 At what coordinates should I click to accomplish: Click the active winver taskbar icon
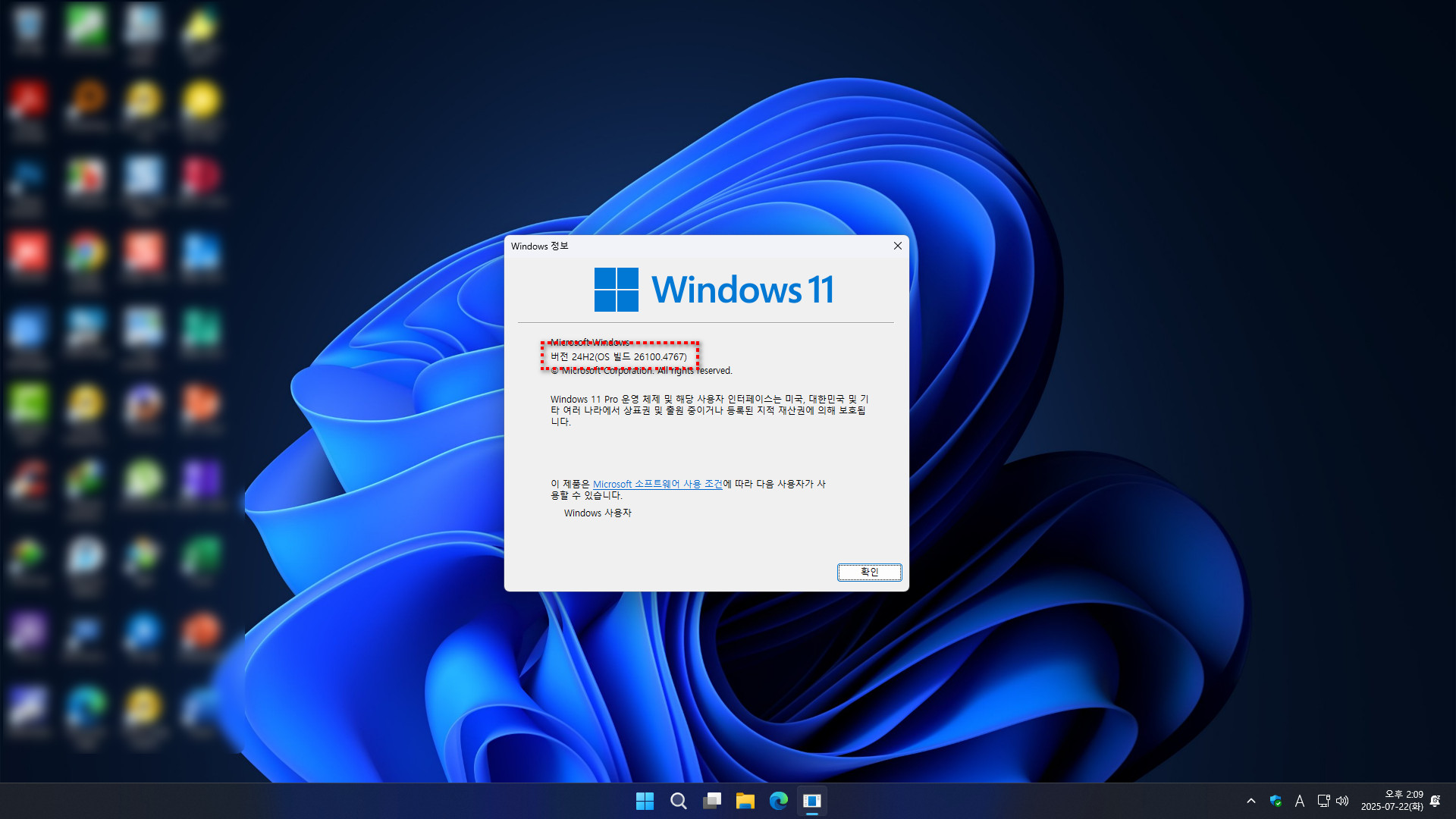pyautogui.click(x=811, y=801)
